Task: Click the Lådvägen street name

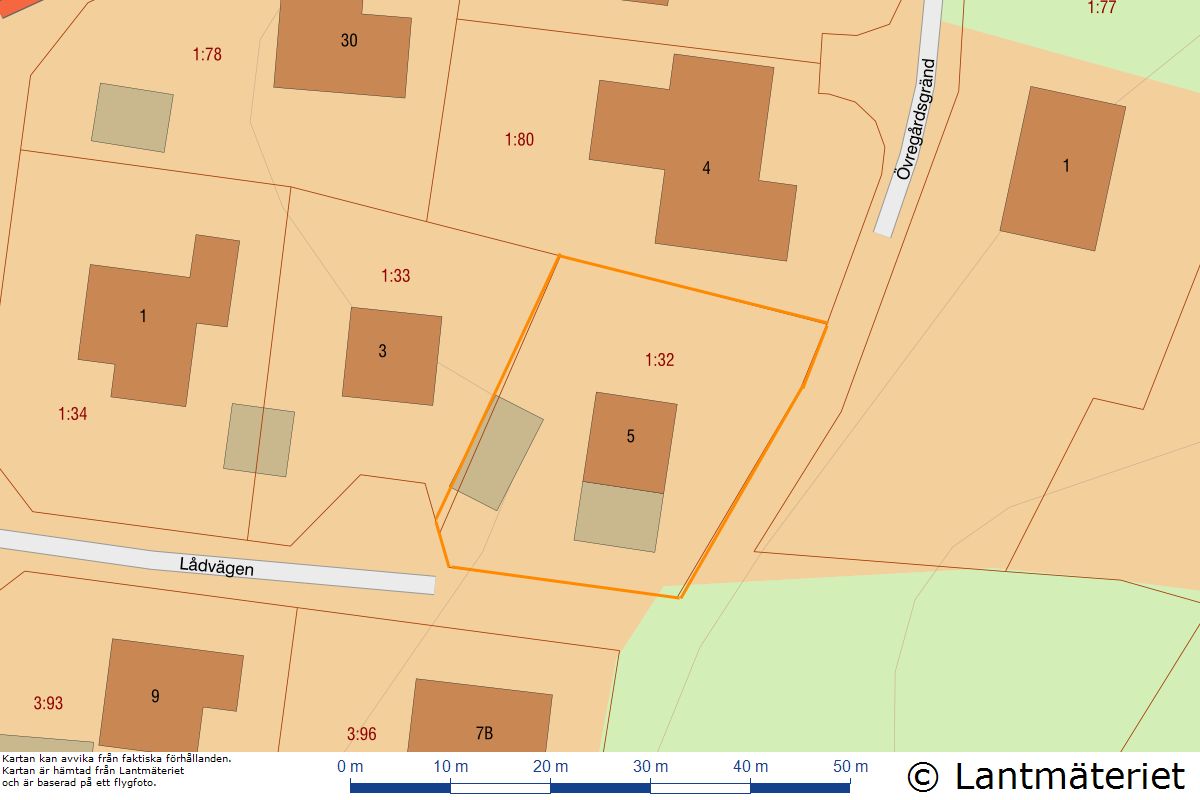Action: coord(217,567)
